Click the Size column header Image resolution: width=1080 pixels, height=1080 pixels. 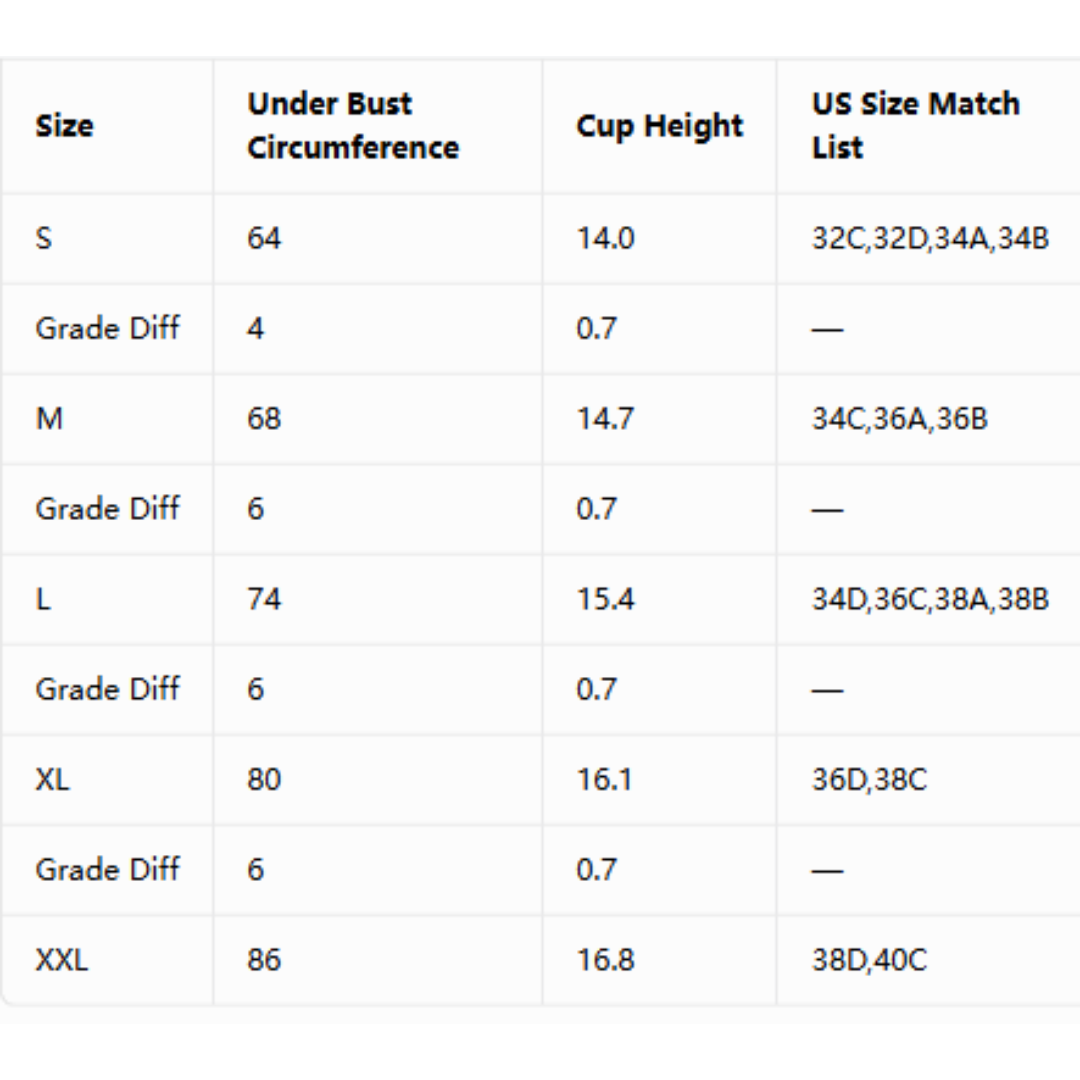[65, 126]
